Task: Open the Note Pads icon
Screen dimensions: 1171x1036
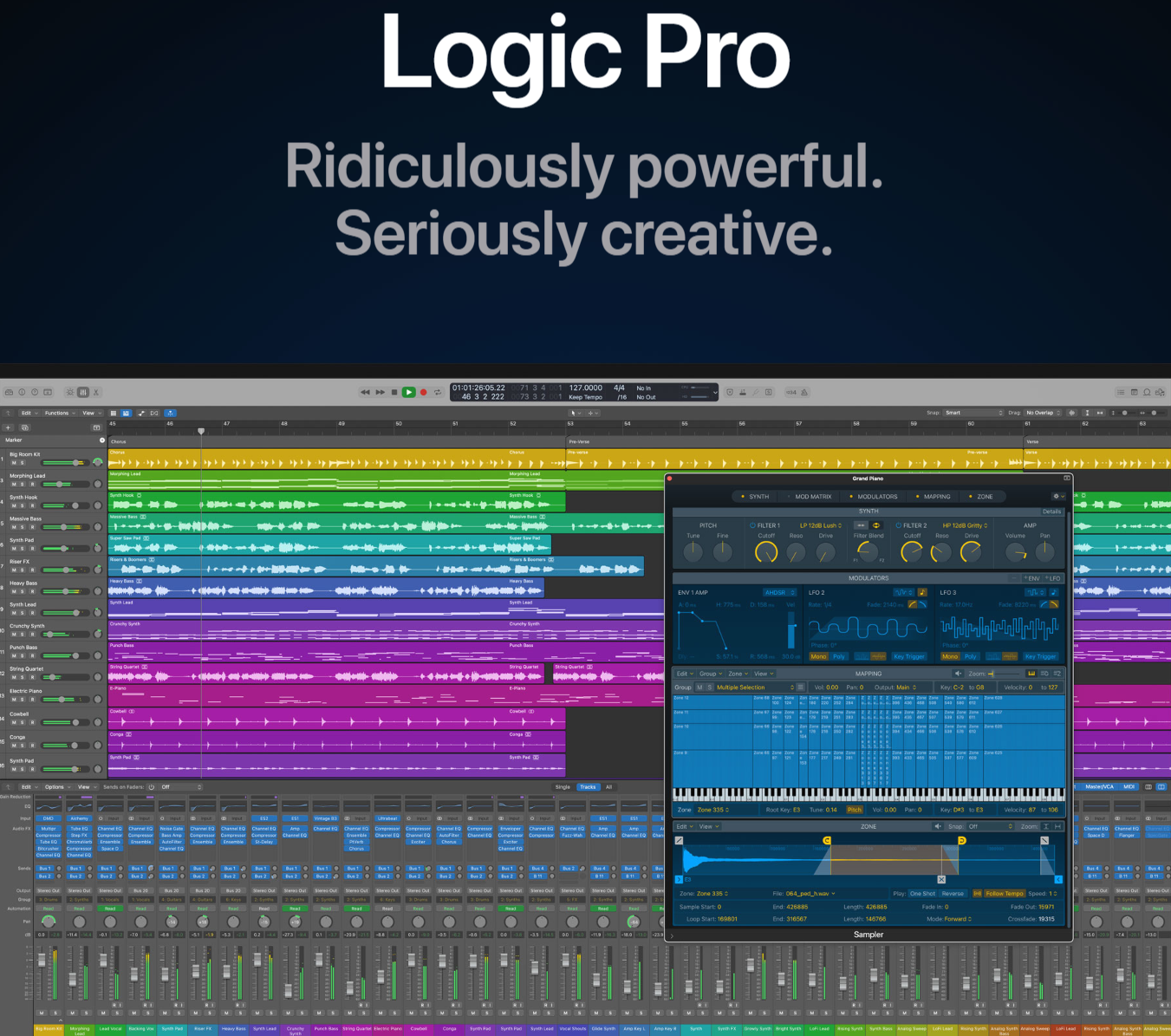Action: 1134,393
